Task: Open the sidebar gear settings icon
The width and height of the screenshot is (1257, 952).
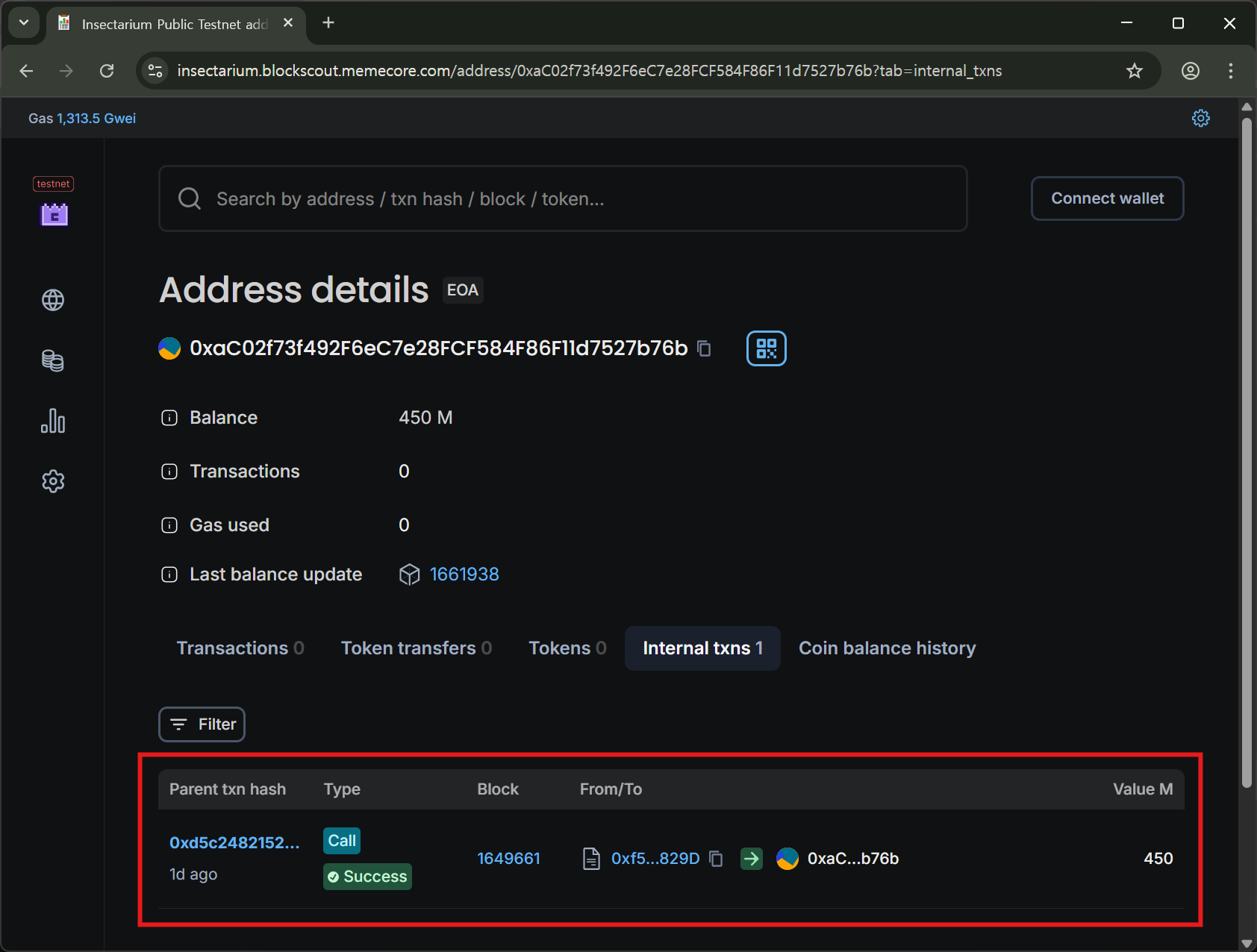Action: point(53,481)
